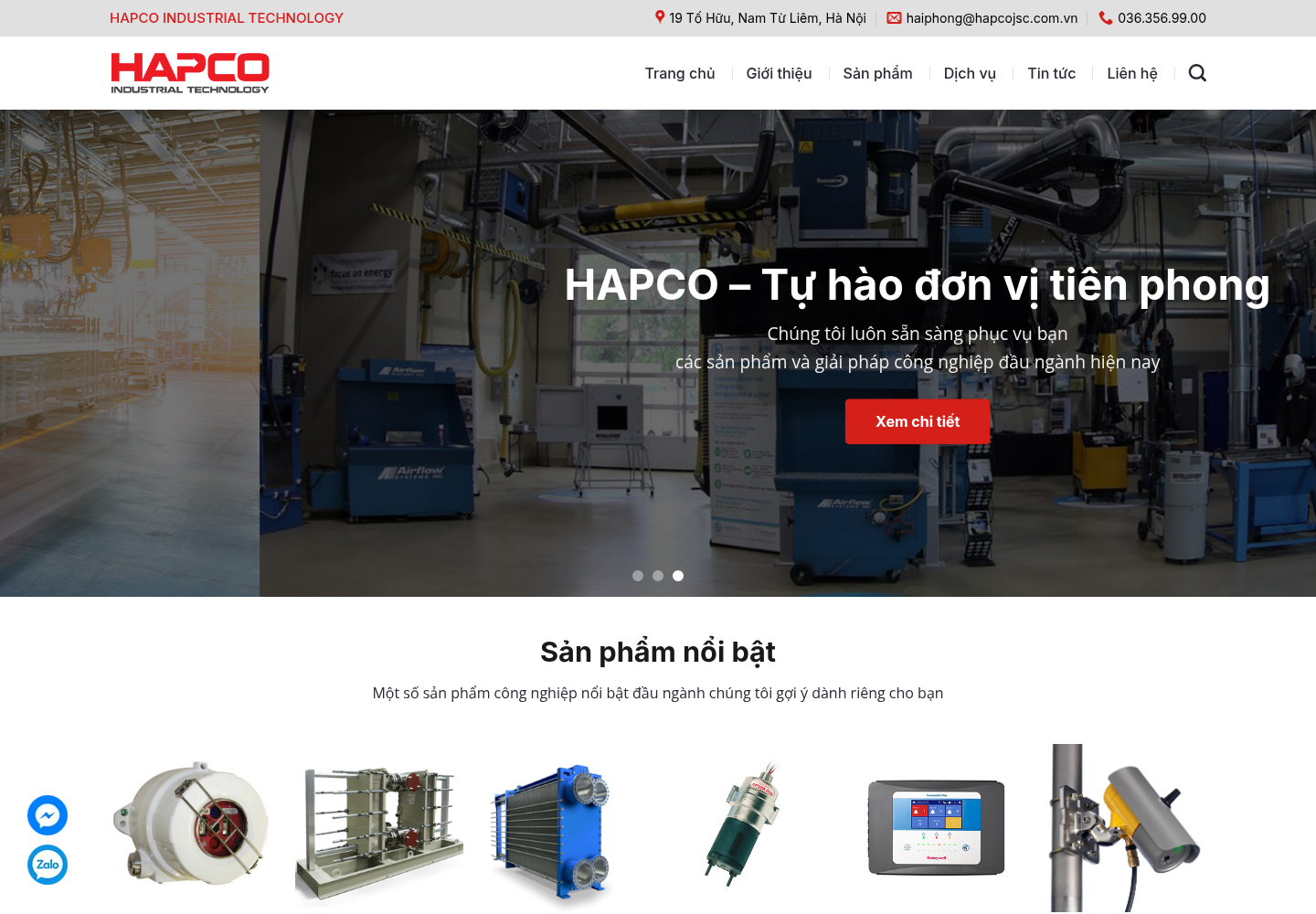Click the Sản phẩm nổi bật heading

658,652
